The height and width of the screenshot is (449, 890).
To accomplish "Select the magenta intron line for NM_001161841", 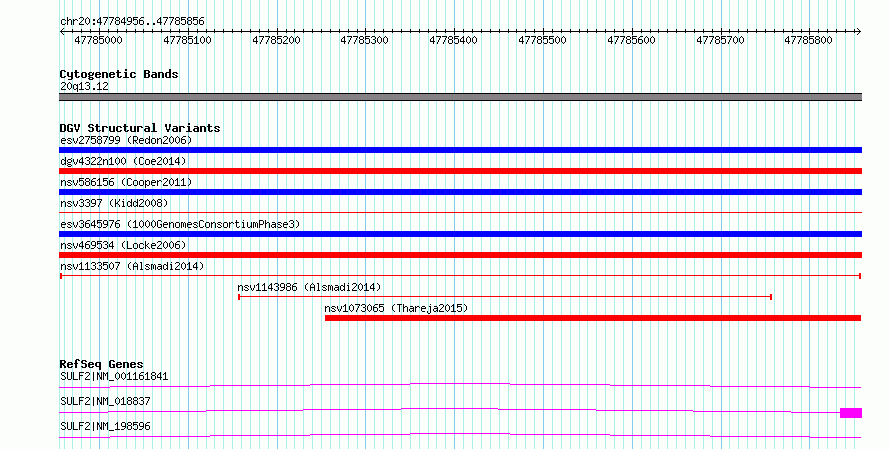I will tap(460, 385).
